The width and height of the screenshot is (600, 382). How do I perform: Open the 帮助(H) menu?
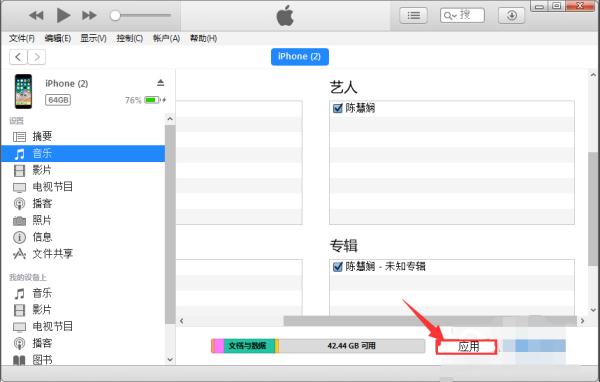coord(204,38)
